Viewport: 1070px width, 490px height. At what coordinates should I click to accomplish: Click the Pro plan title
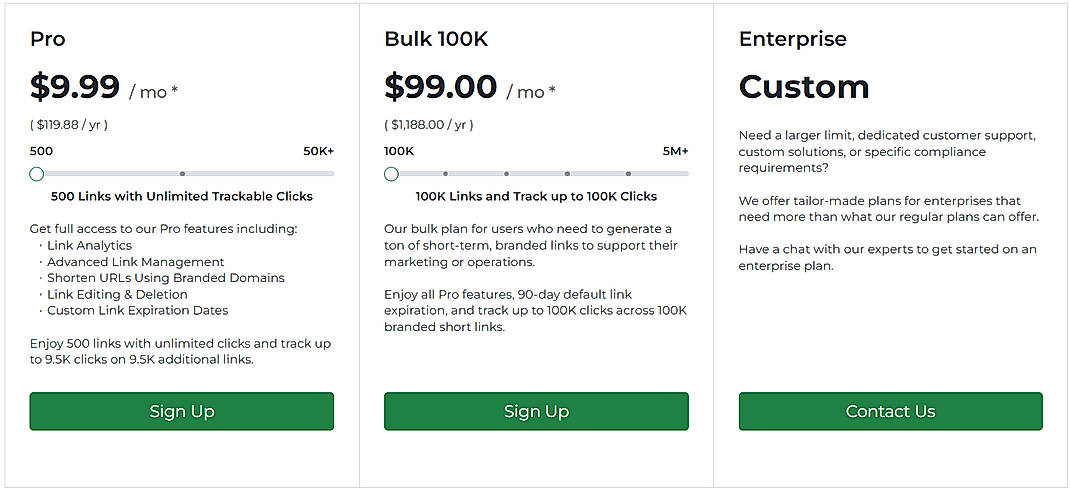[x=48, y=39]
